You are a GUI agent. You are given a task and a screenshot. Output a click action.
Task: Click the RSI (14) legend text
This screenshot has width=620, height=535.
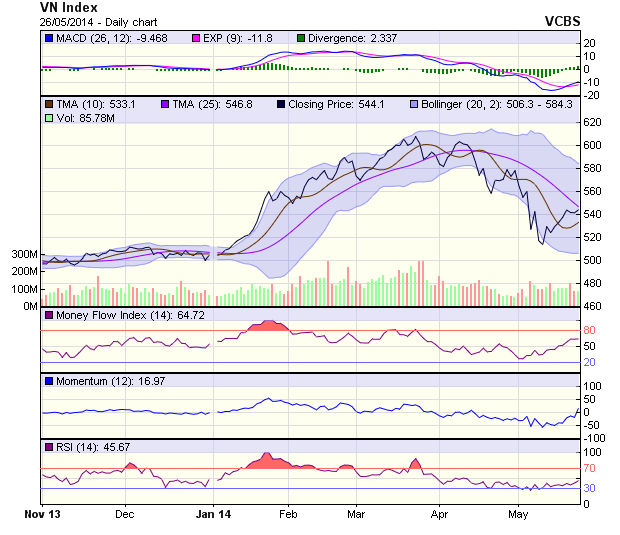coord(82,445)
